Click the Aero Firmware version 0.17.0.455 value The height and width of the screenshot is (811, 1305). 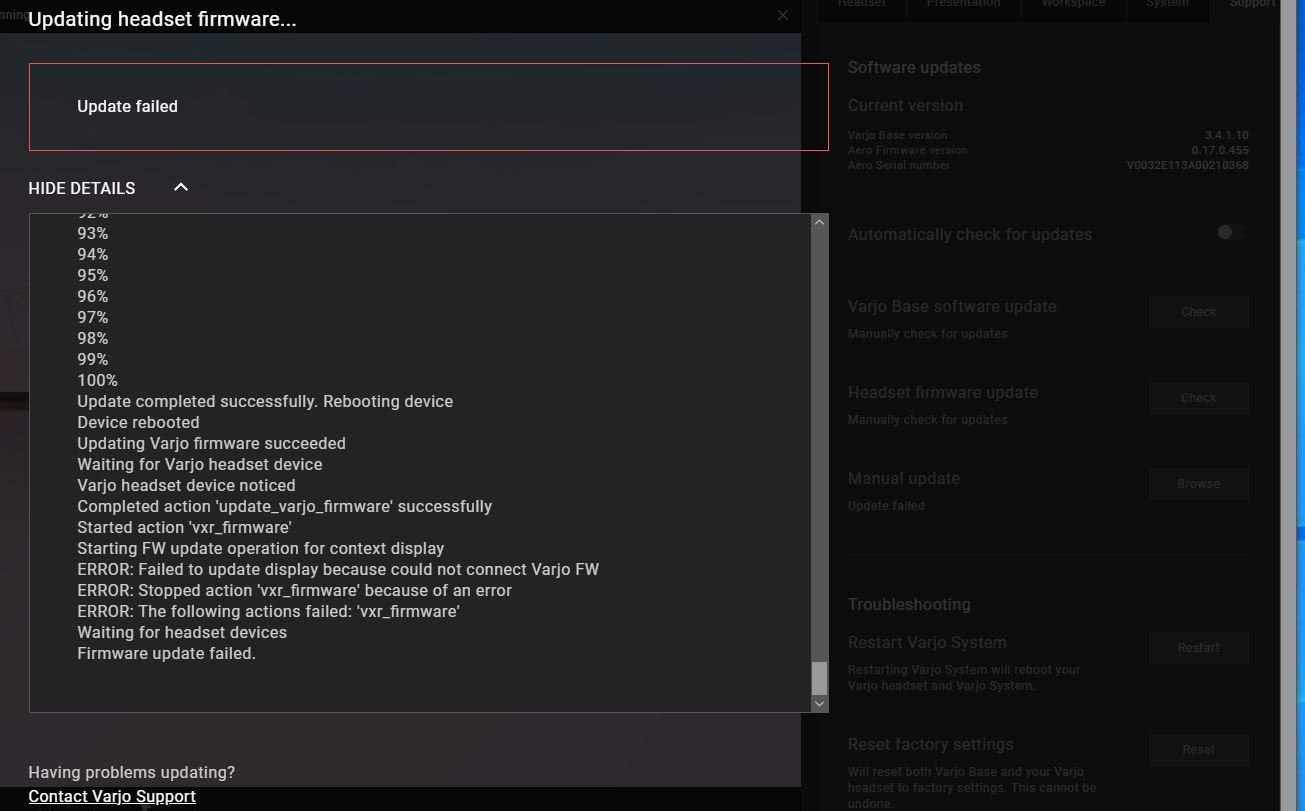(1219, 150)
